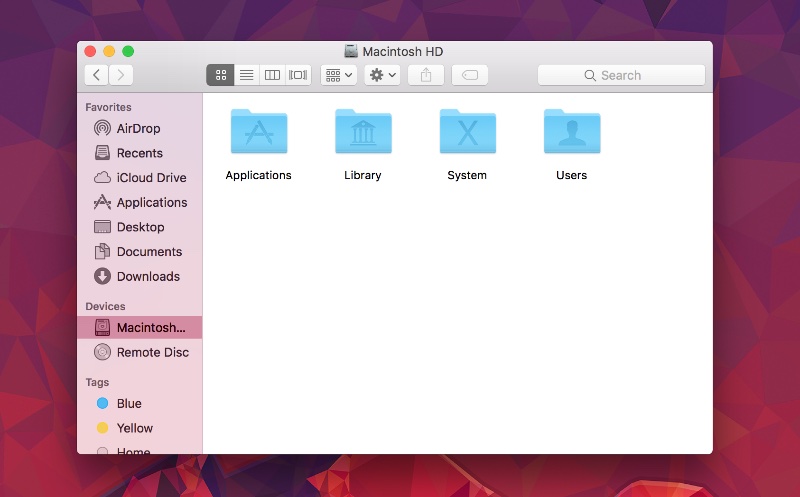Go back with the left chevron

tap(96, 75)
